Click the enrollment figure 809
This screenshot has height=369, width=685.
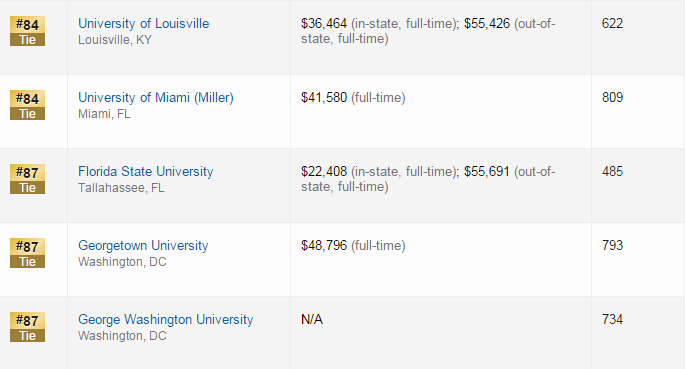(x=612, y=97)
